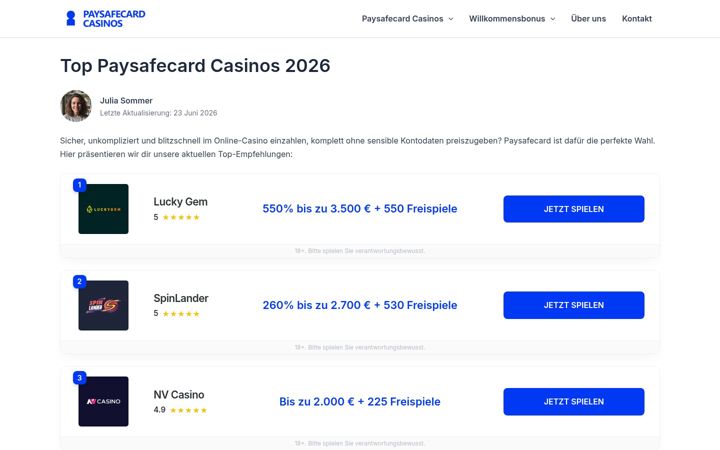Open the Über uns page
Image resolution: width=720 pixels, height=450 pixels.
pyautogui.click(x=588, y=19)
